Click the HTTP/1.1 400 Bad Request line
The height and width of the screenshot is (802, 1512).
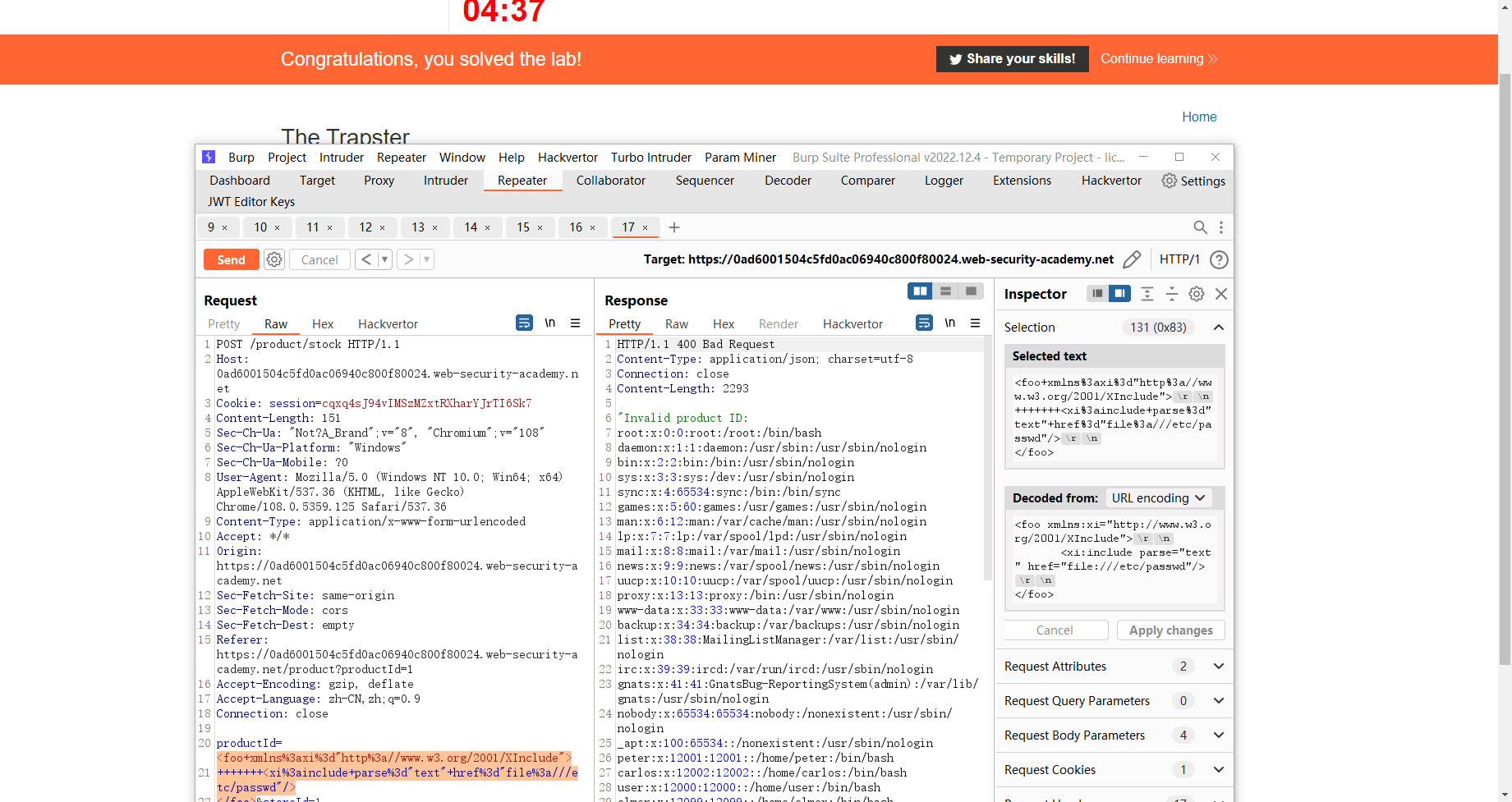(x=696, y=345)
